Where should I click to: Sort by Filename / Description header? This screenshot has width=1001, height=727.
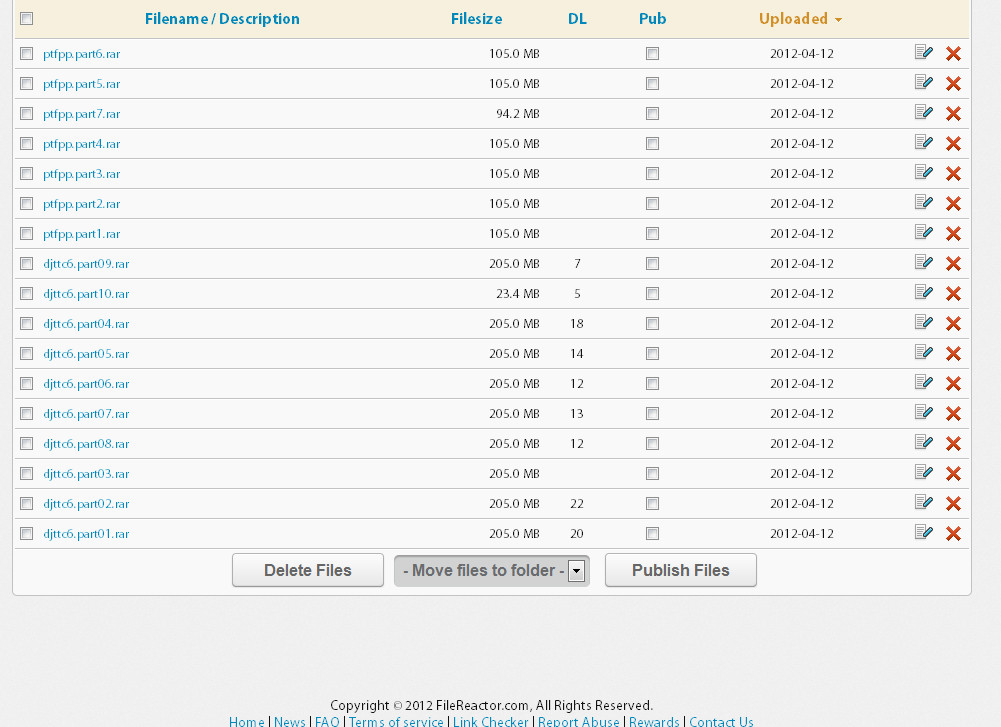click(x=222, y=19)
